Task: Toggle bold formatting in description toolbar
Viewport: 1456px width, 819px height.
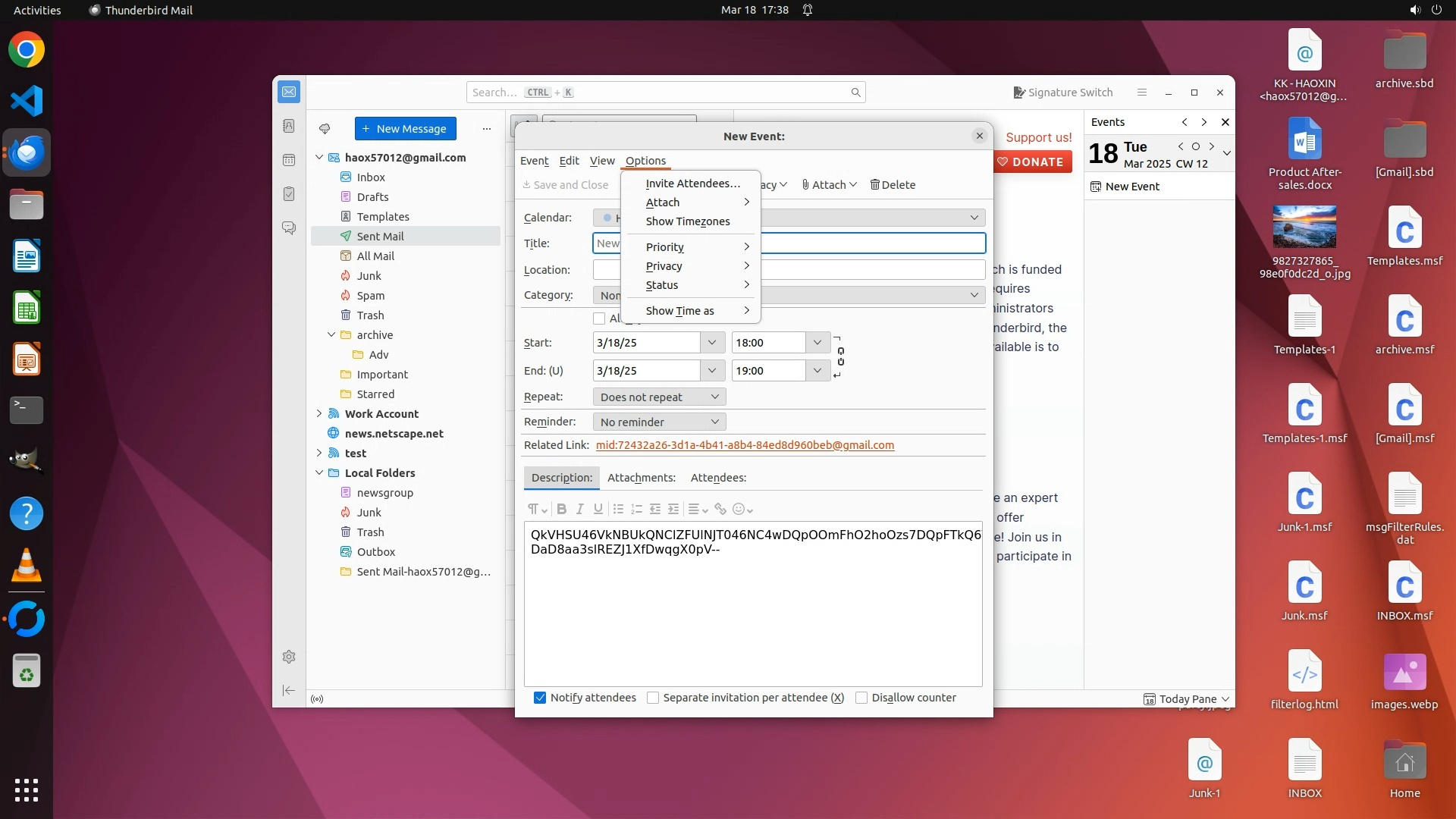Action: [x=561, y=509]
